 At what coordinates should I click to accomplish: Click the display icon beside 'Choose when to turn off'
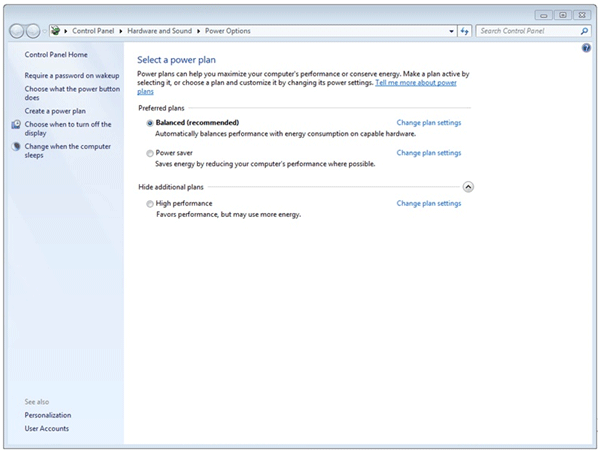(x=16, y=124)
